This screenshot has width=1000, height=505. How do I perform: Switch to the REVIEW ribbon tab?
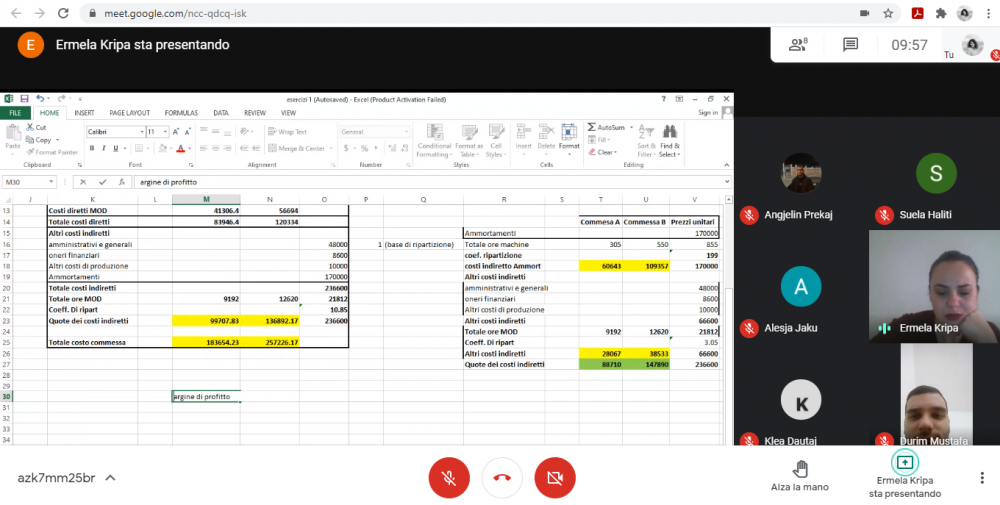click(254, 113)
